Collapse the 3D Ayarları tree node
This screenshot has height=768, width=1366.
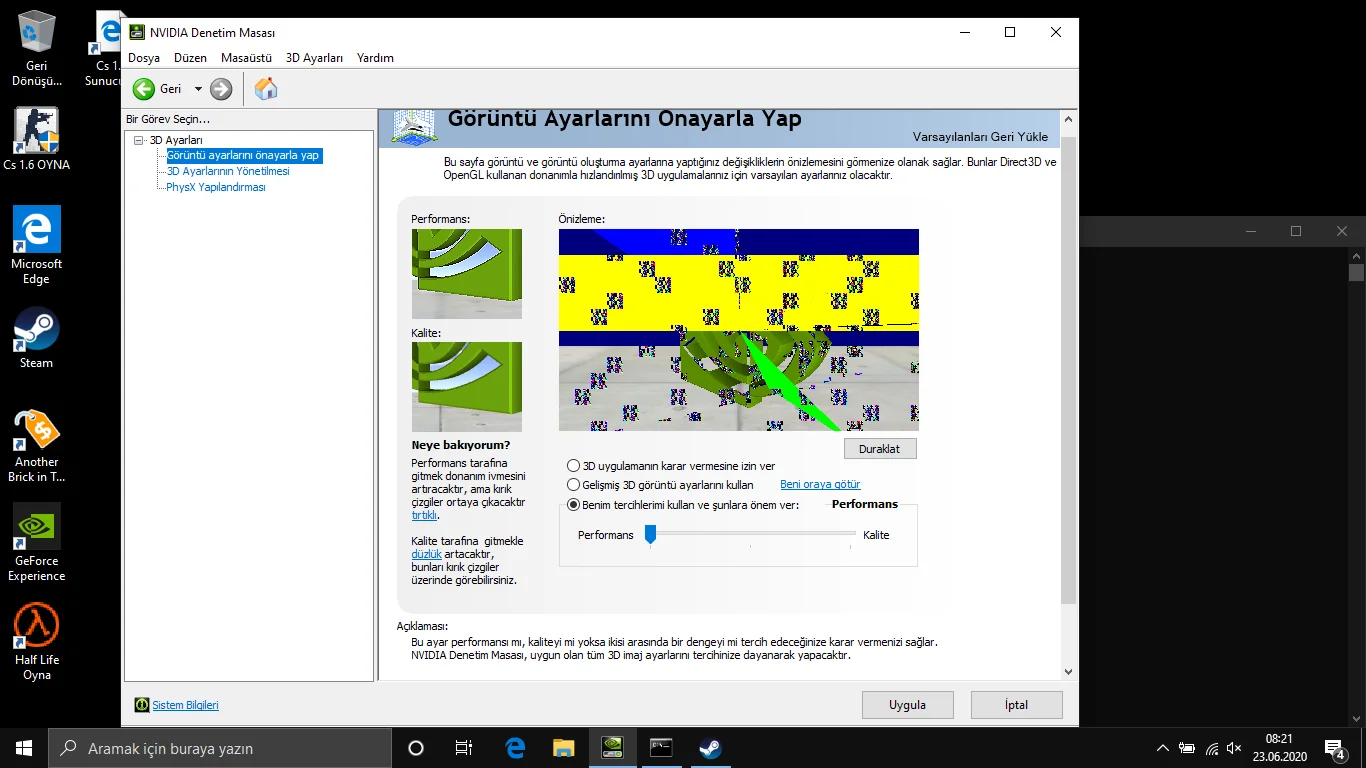139,140
